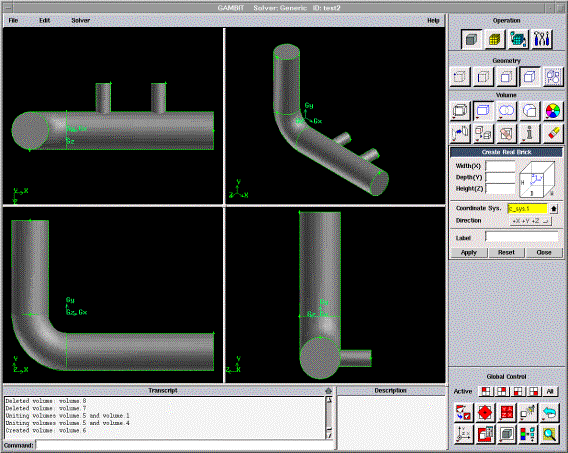The image size is (568, 453).
Task: Select the Geometry operation icon
Action: (471, 39)
